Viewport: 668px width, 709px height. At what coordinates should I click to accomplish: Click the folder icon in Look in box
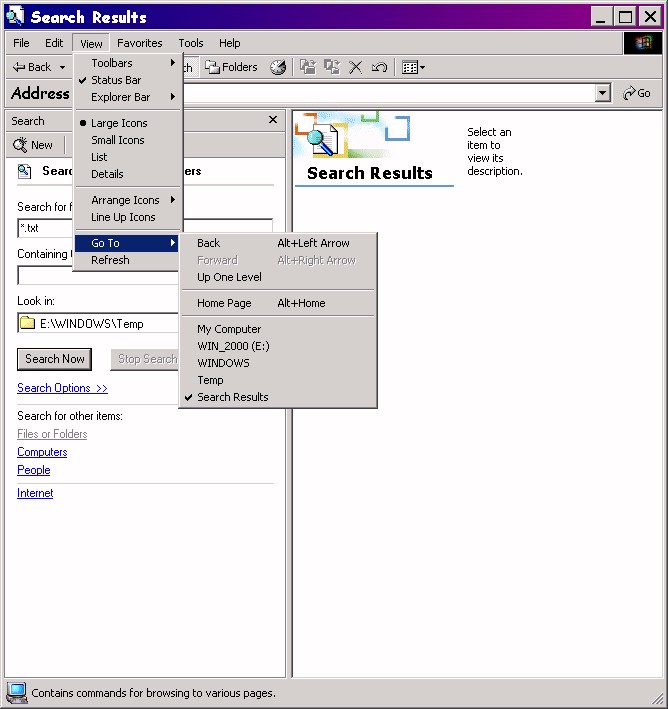click(x=28, y=323)
